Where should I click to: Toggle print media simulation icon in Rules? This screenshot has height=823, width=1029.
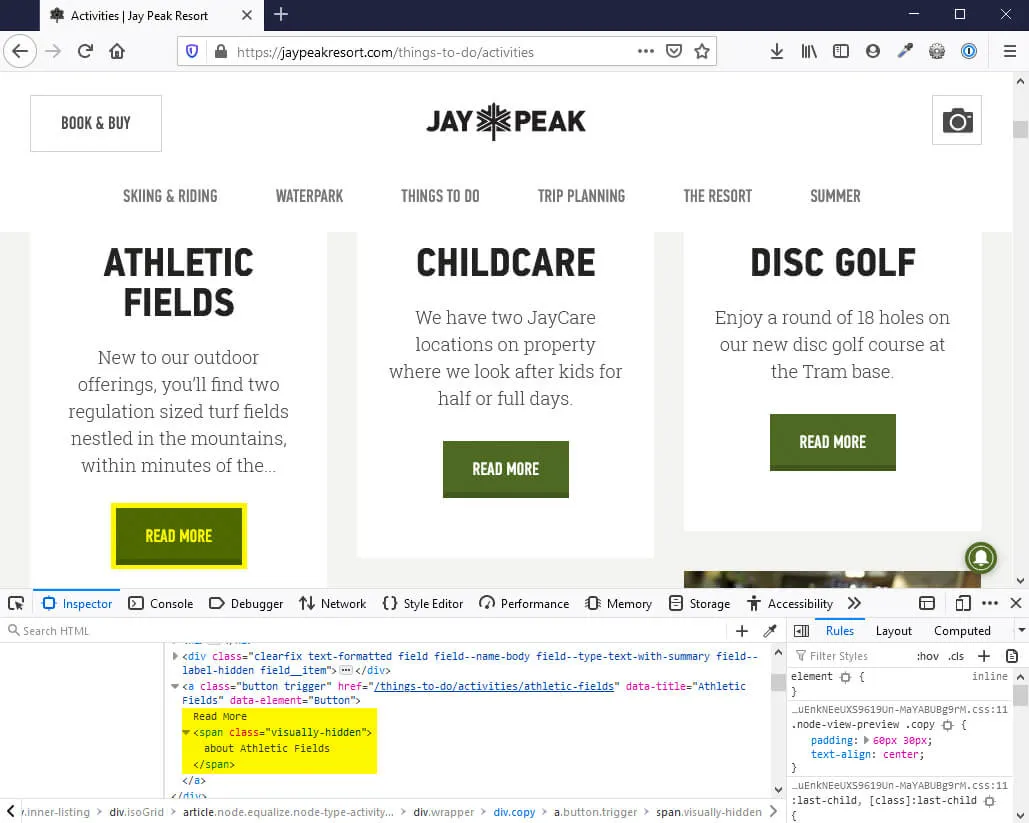tap(1010, 655)
